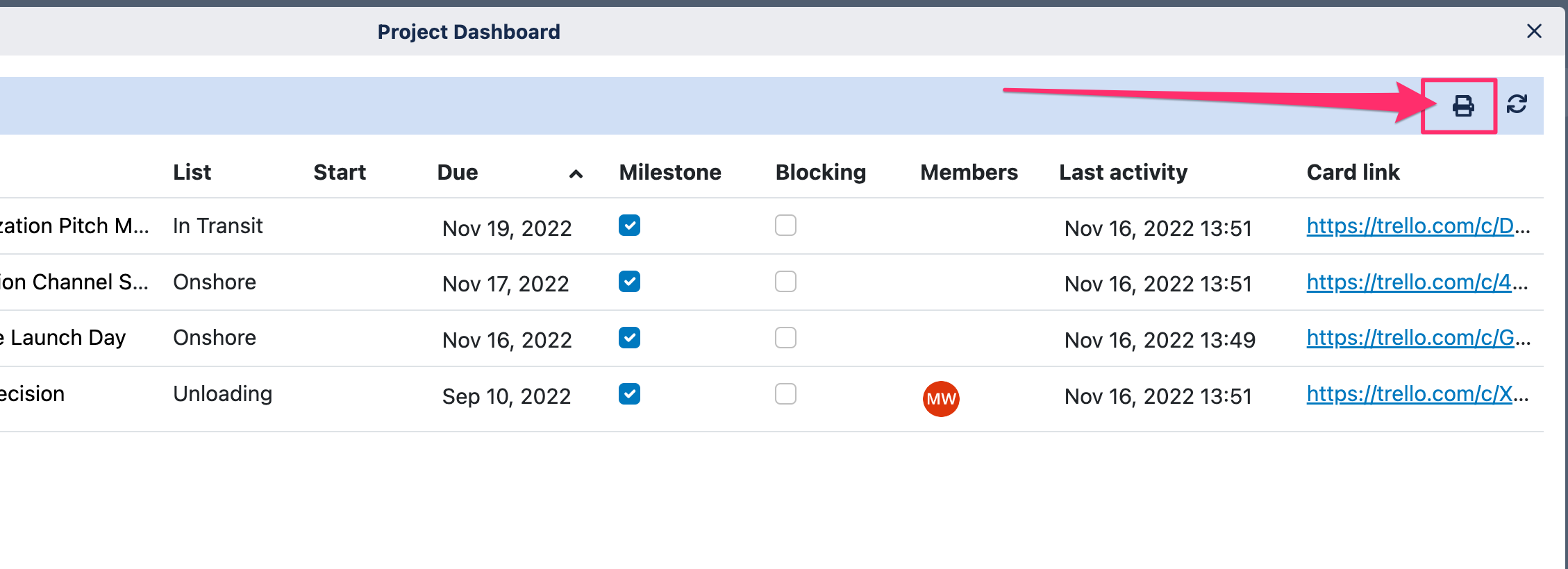Viewport: 1568px width, 569px height.
Task: Open the trello.com/c/G... card link
Action: tap(1418, 338)
